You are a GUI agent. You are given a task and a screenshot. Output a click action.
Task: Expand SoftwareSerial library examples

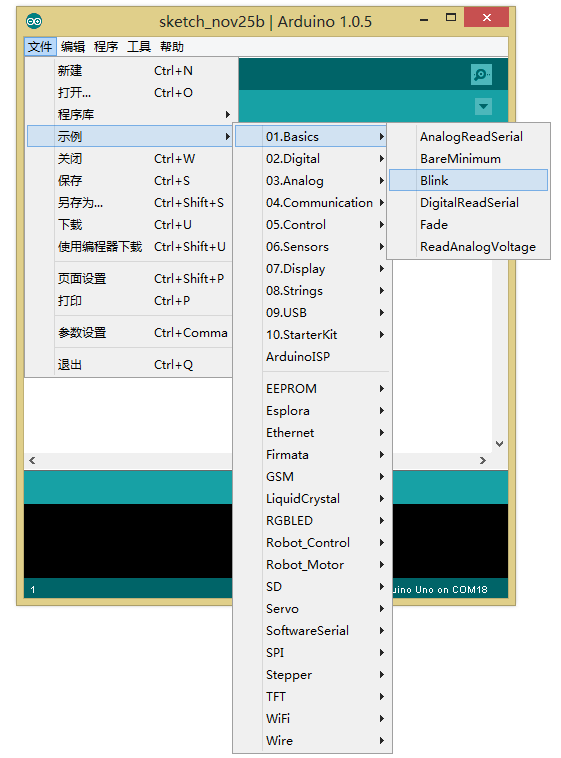tap(311, 630)
